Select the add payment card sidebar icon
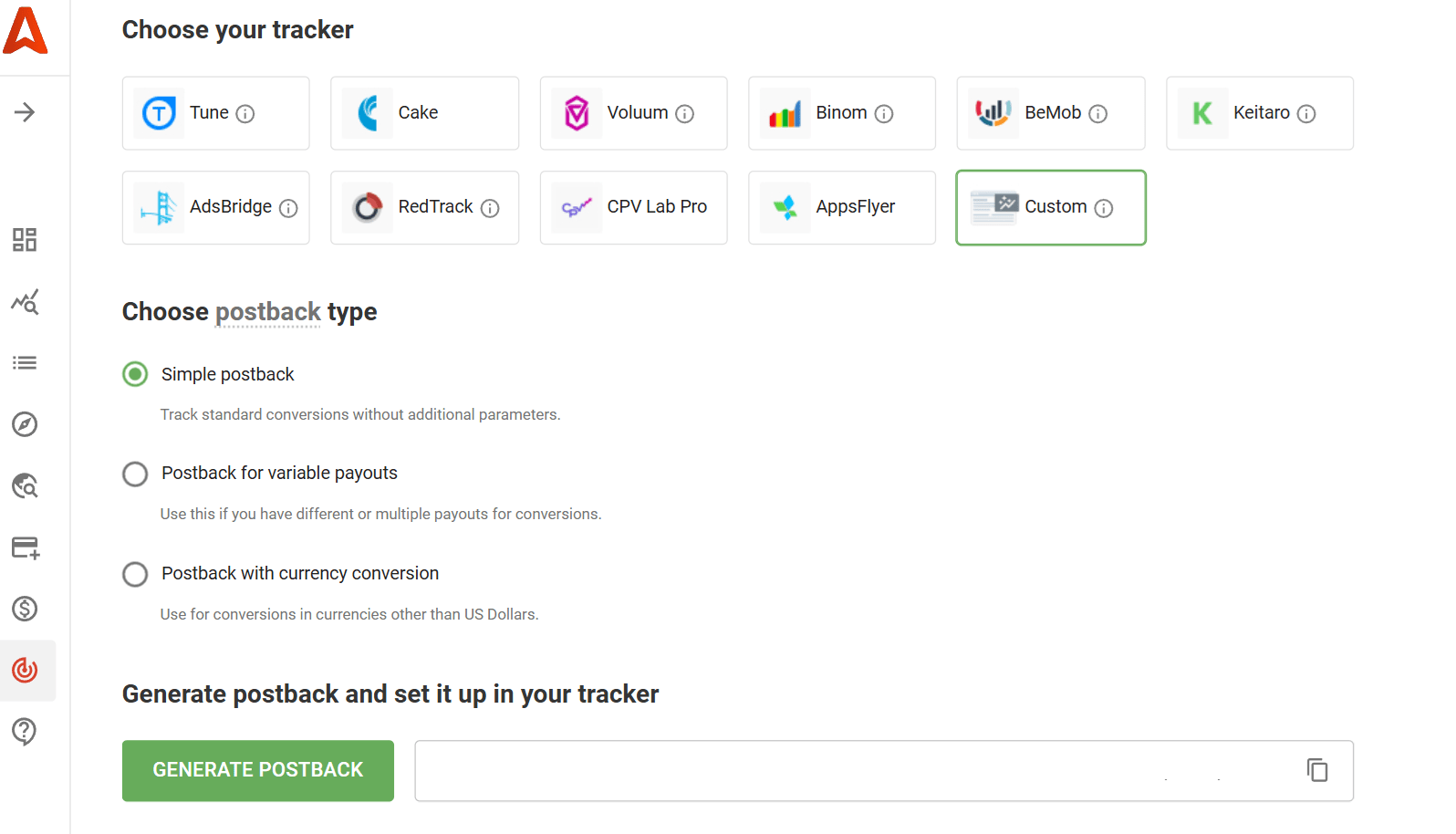Image resolution: width=1456 pixels, height=834 pixels. [24, 548]
